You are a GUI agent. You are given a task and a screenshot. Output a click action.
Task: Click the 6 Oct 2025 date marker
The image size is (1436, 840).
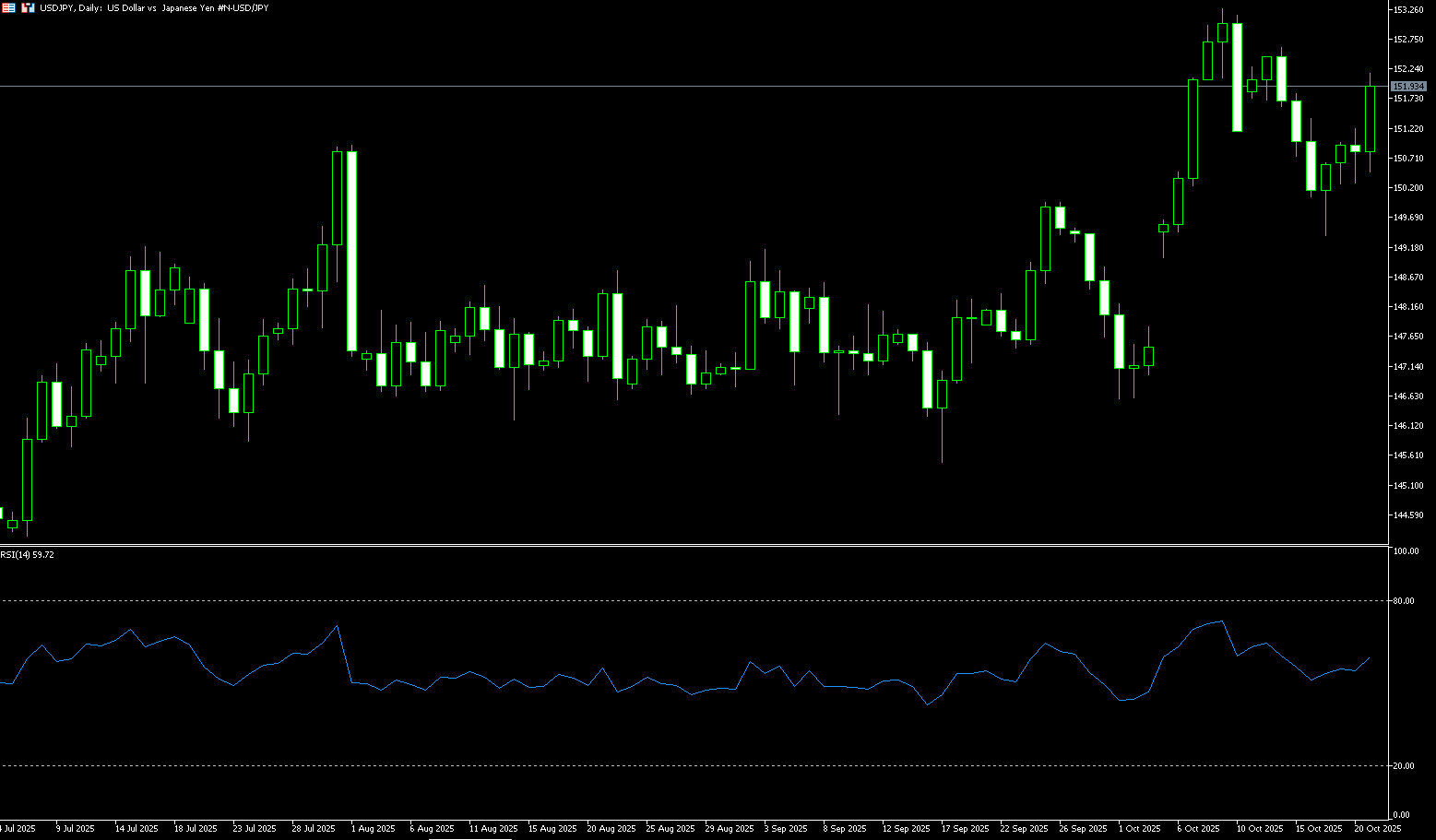pos(1198,829)
